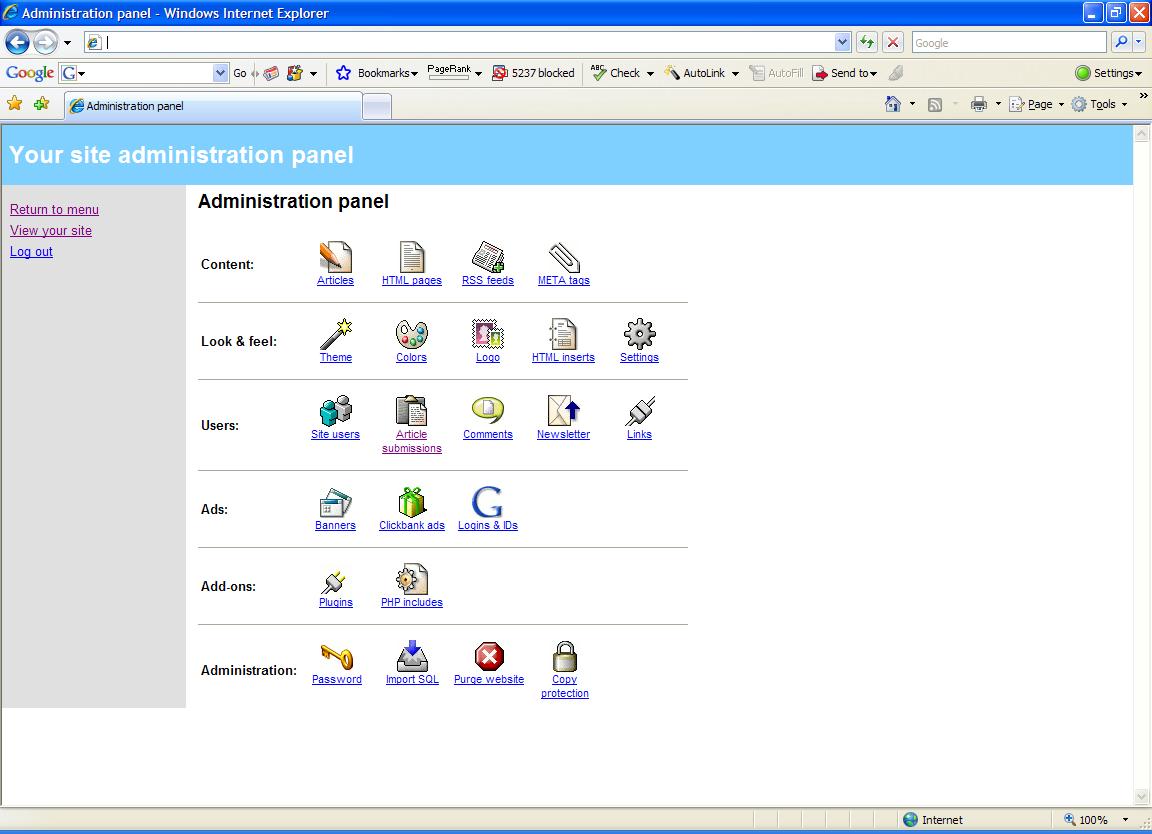Click in the browser address bar

pos(467,43)
